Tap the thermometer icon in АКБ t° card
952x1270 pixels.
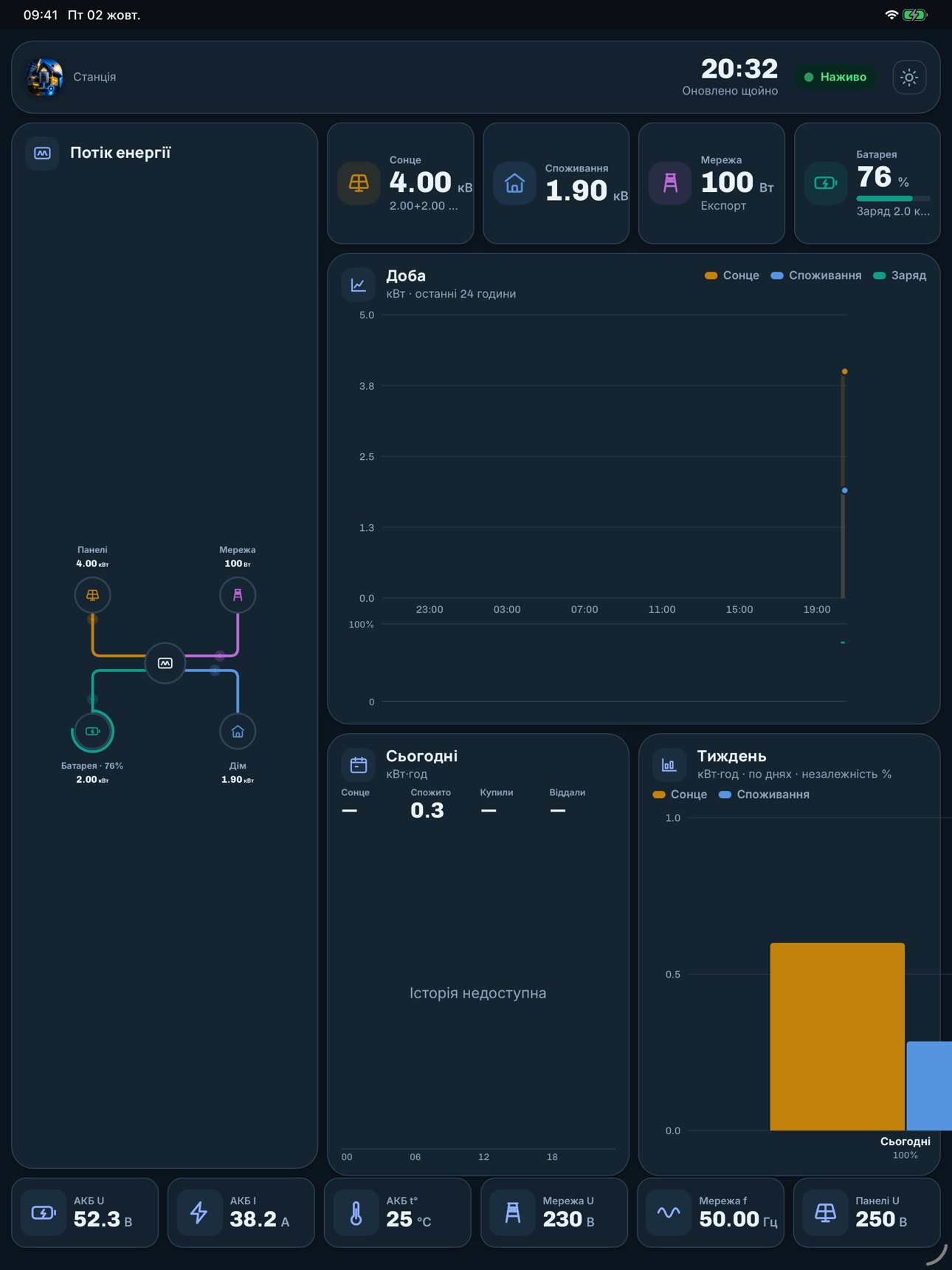click(x=356, y=1212)
